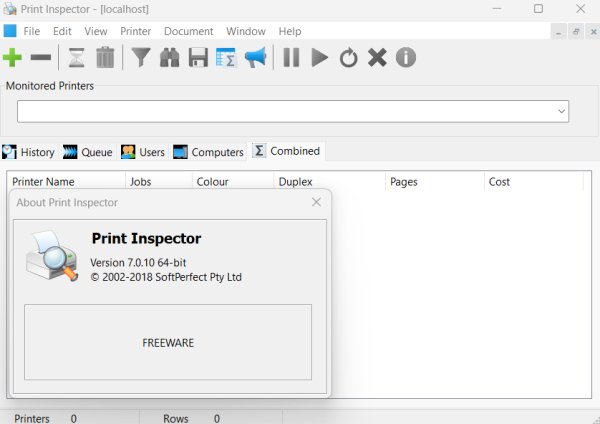The height and width of the screenshot is (424, 600).
Task: Click the version 7.0.10 64-bit text
Action: click(138, 263)
